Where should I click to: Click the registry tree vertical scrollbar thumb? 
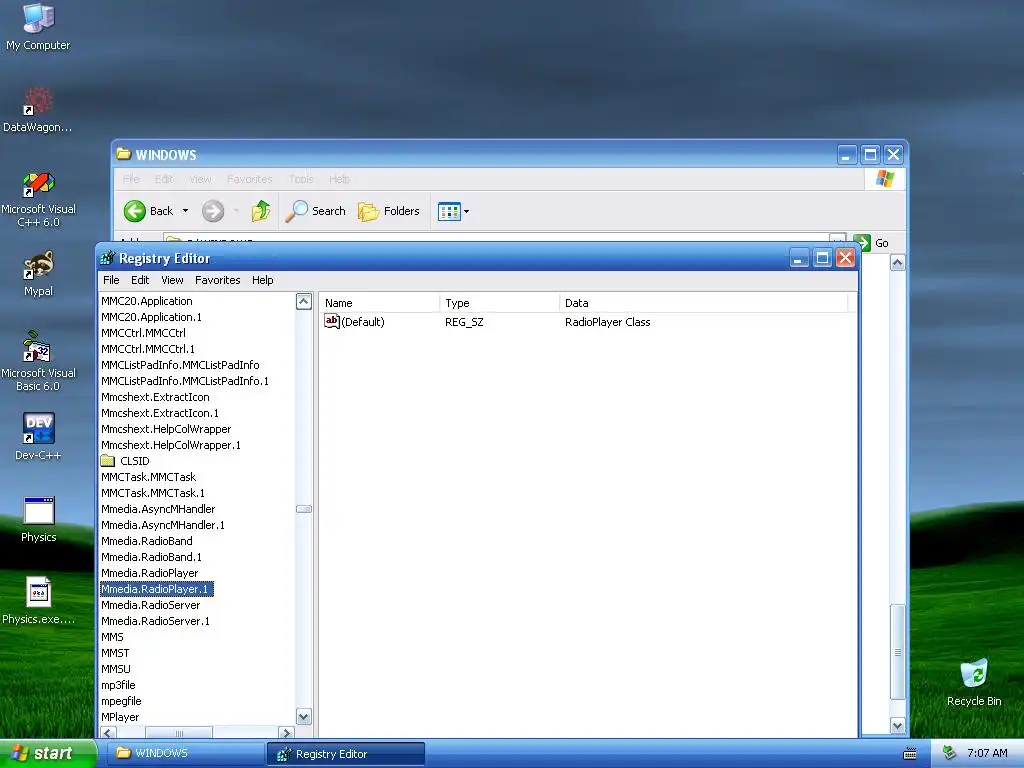304,509
